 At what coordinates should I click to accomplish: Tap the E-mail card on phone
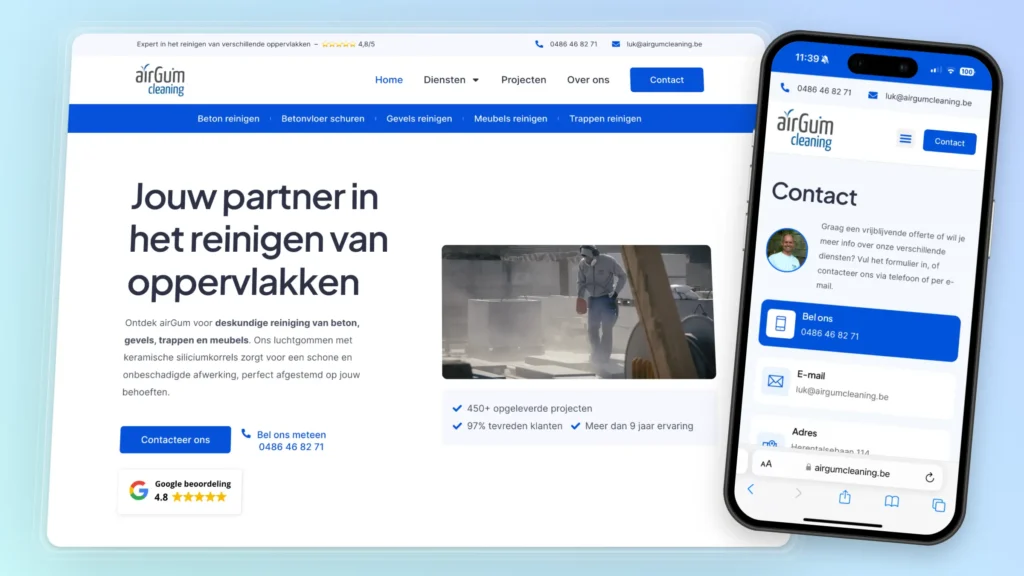(857, 387)
